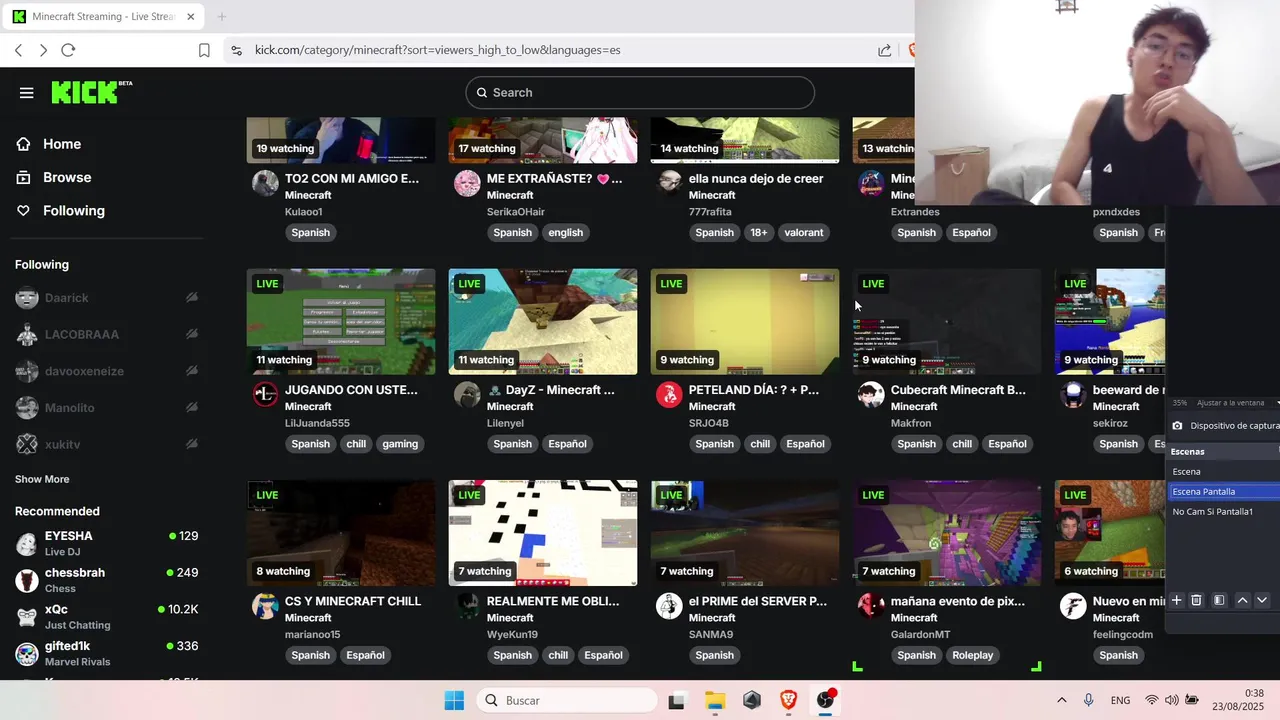Move OBS scene down with arrow
The height and width of the screenshot is (720, 1280).
(x=1262, y=600)
